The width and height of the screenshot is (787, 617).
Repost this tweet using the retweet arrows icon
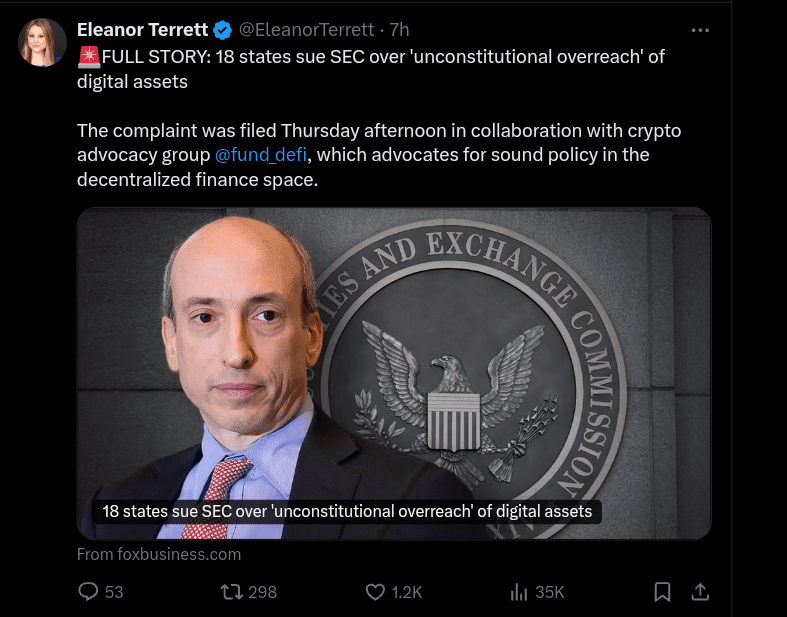[x=230, y=592]
